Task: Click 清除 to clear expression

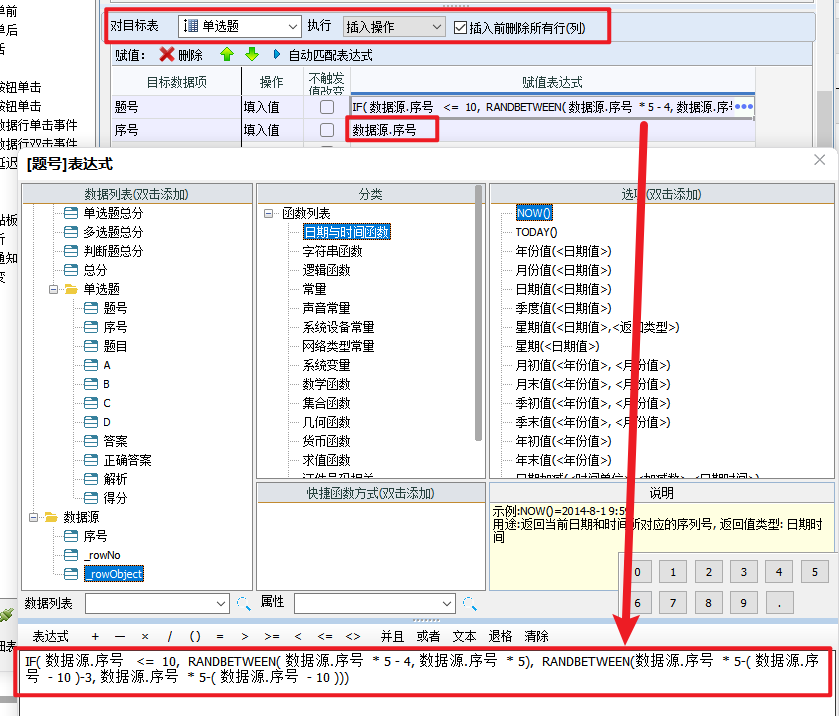Action: click(x=536, y=636)
